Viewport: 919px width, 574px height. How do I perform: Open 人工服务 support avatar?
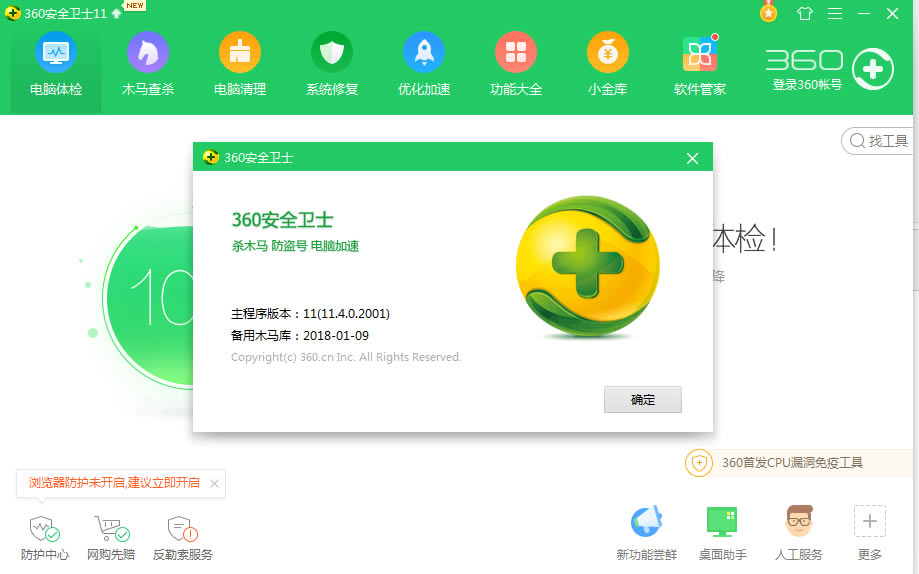[x=799, y=533]
